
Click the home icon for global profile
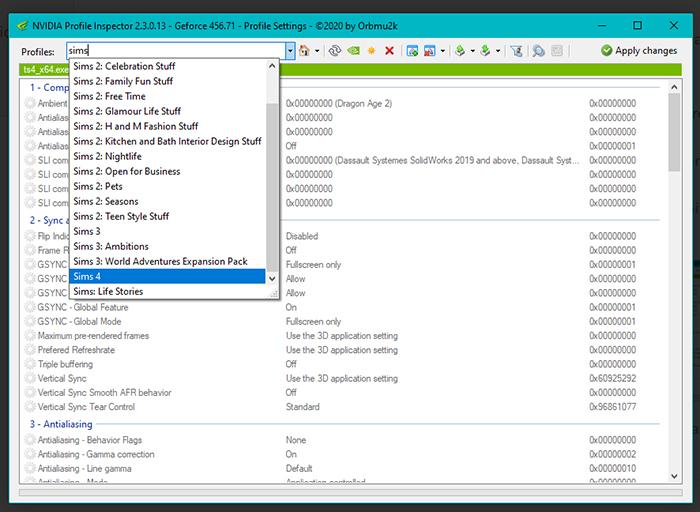point(304,50)
